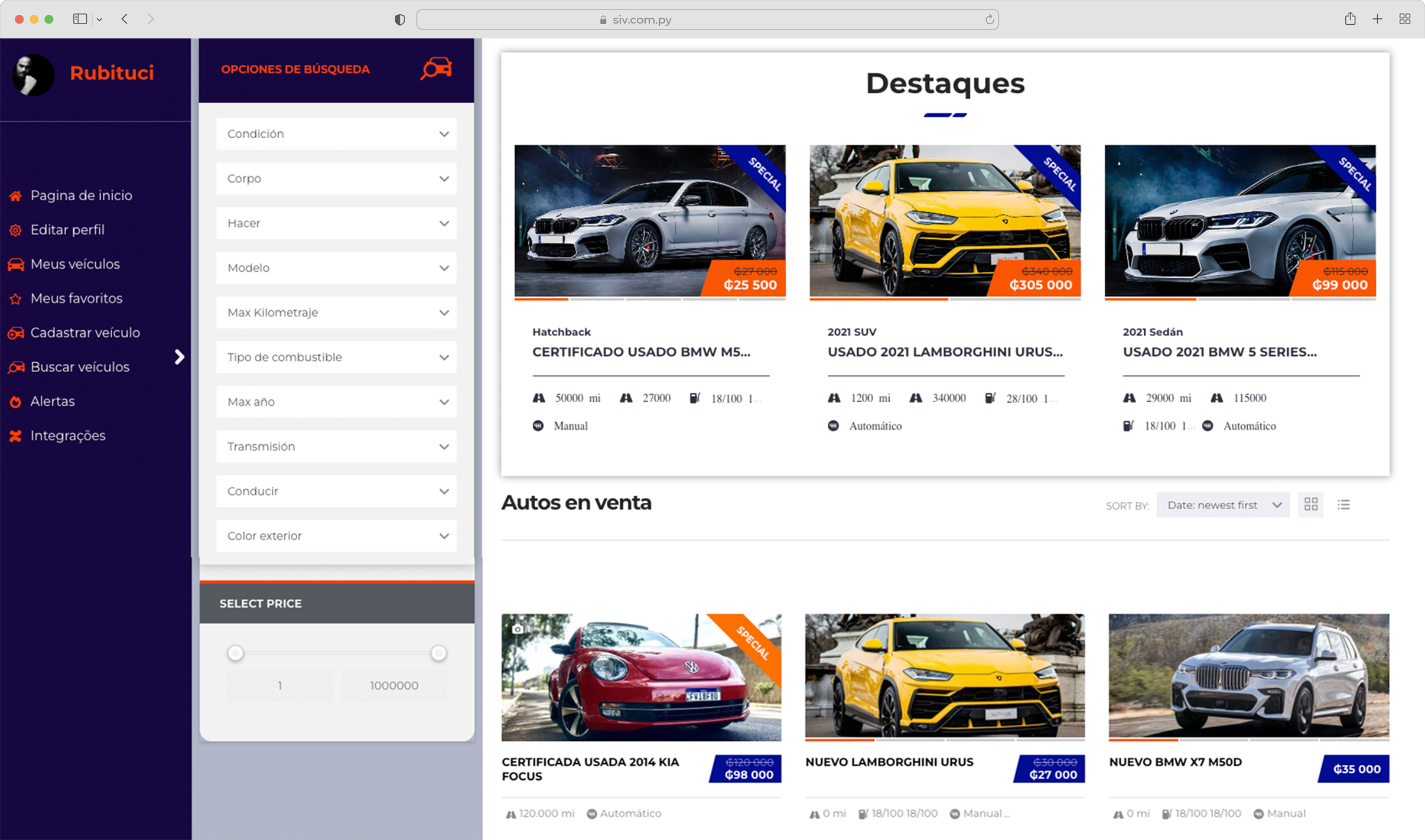The height and width of the screenshot is (840, 1425).
Task: Open the Condición dropdown
Action: pos(336,134)
